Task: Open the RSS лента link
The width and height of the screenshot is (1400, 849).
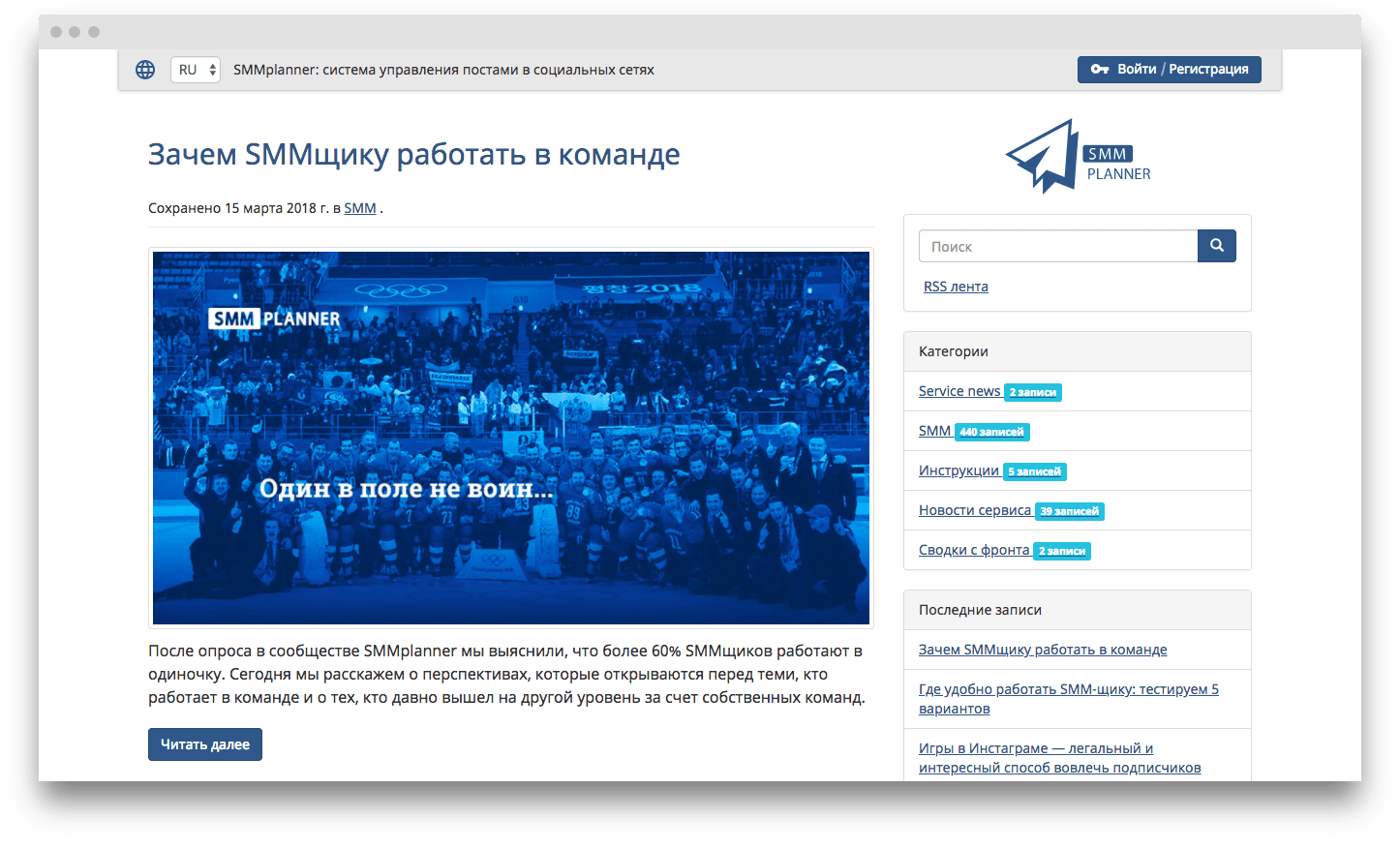Action: (956, 287)
